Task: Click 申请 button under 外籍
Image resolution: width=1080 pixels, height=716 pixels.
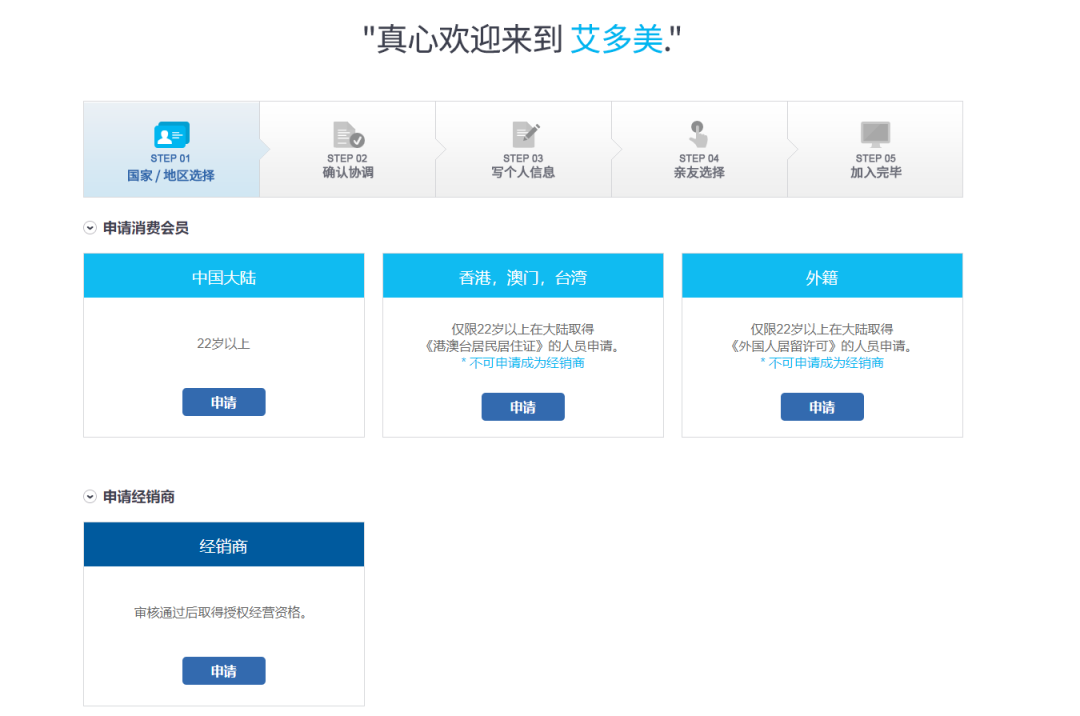Action: tap(822, 407)
